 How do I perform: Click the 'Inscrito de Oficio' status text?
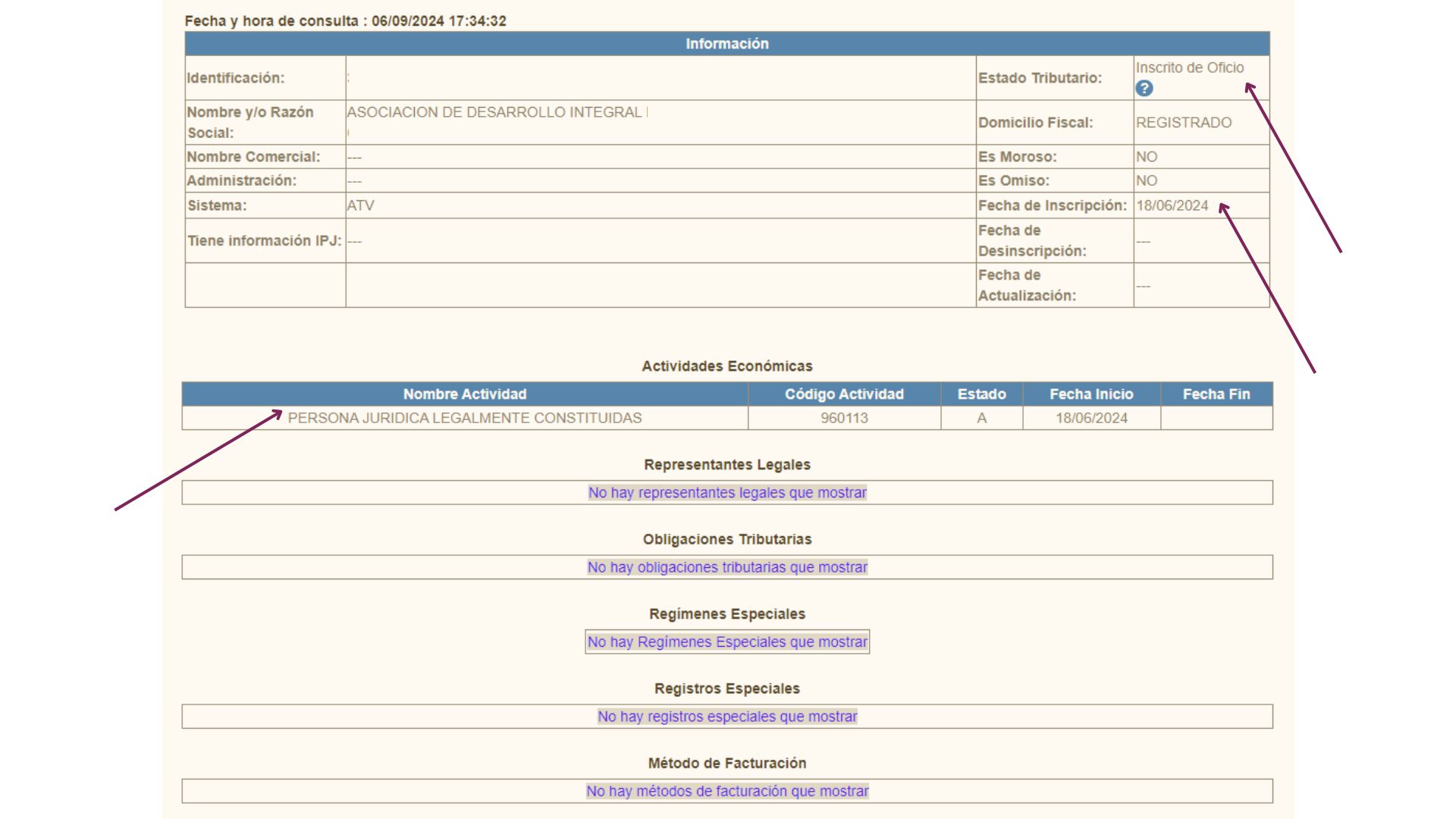(x=1189, y=67)
